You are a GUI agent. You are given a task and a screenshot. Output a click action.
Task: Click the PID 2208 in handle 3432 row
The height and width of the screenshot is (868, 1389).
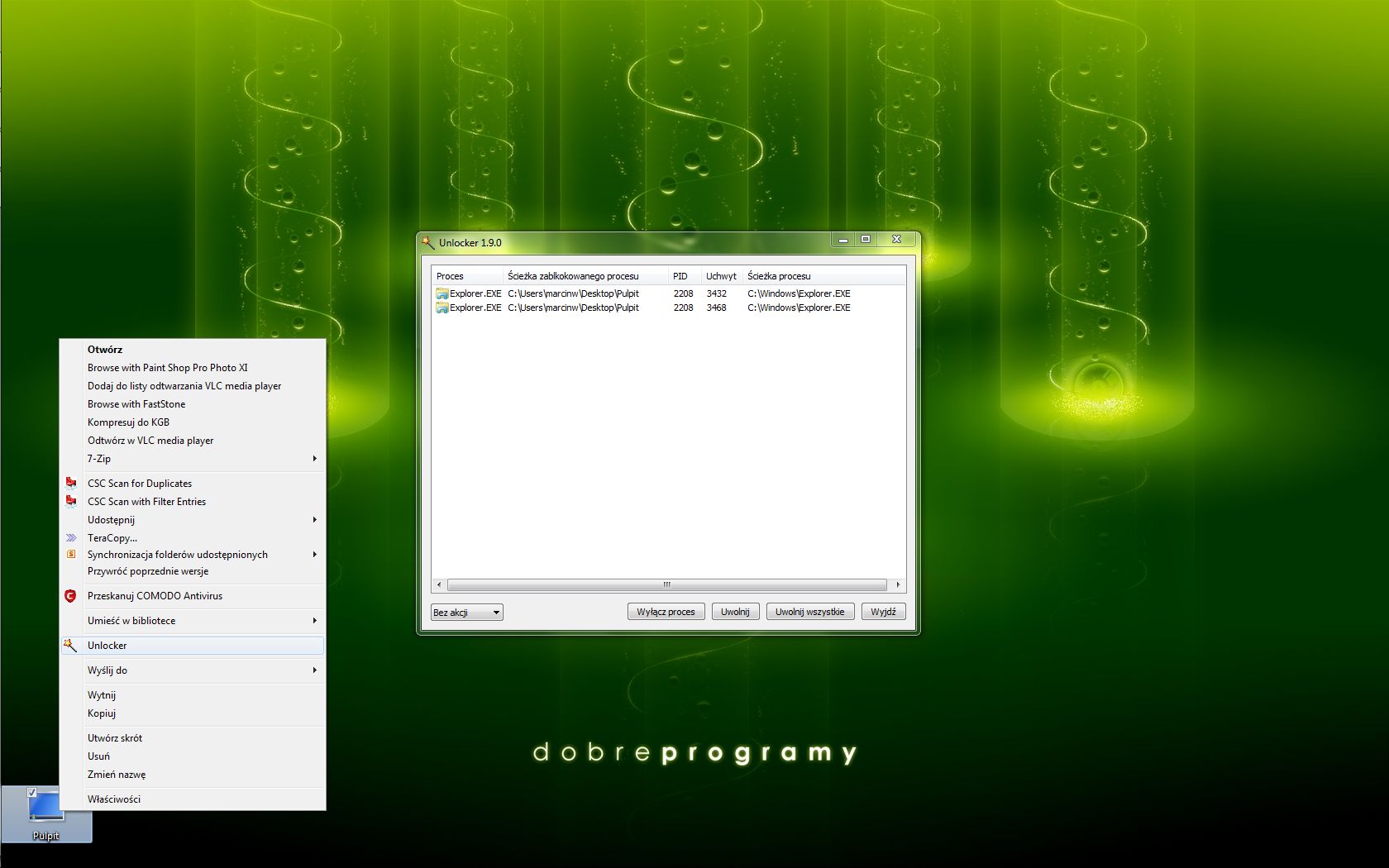point(683,293)
